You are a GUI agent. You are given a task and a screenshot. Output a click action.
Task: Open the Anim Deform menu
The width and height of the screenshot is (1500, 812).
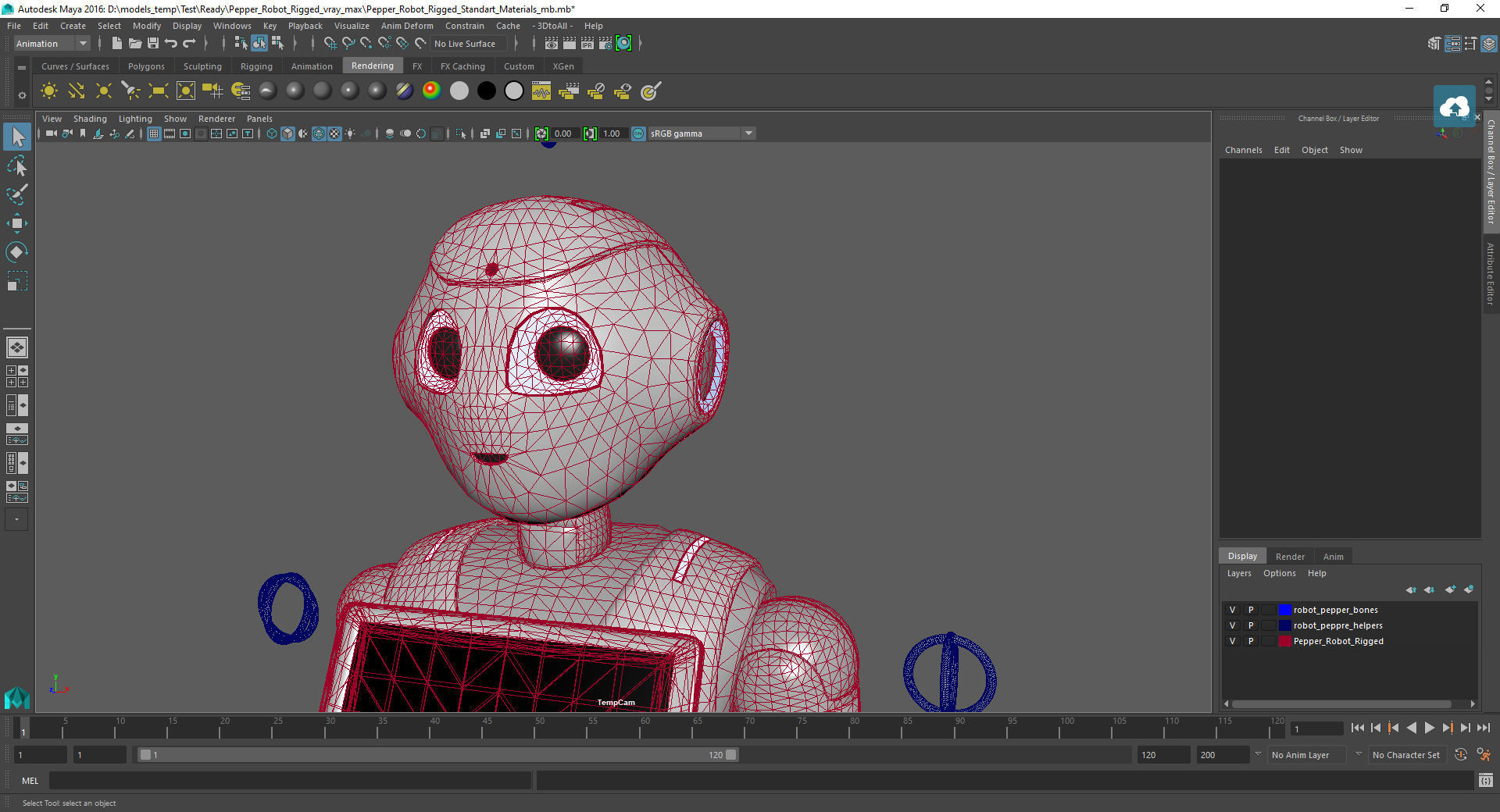tap(407, 26)
